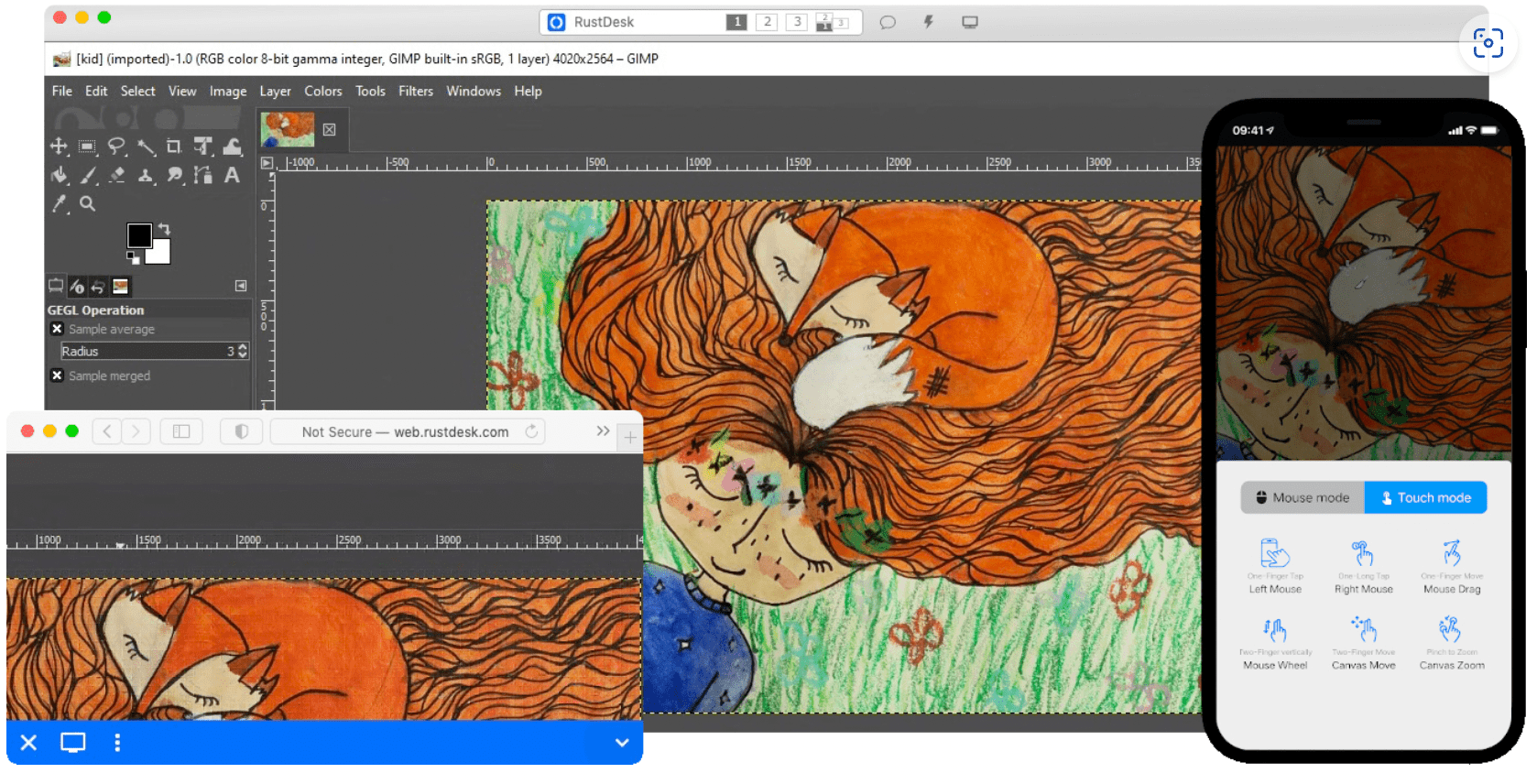Screen dimensions: 1537x784
Task: Open the View menu
Action: click(x=182, y=91)
